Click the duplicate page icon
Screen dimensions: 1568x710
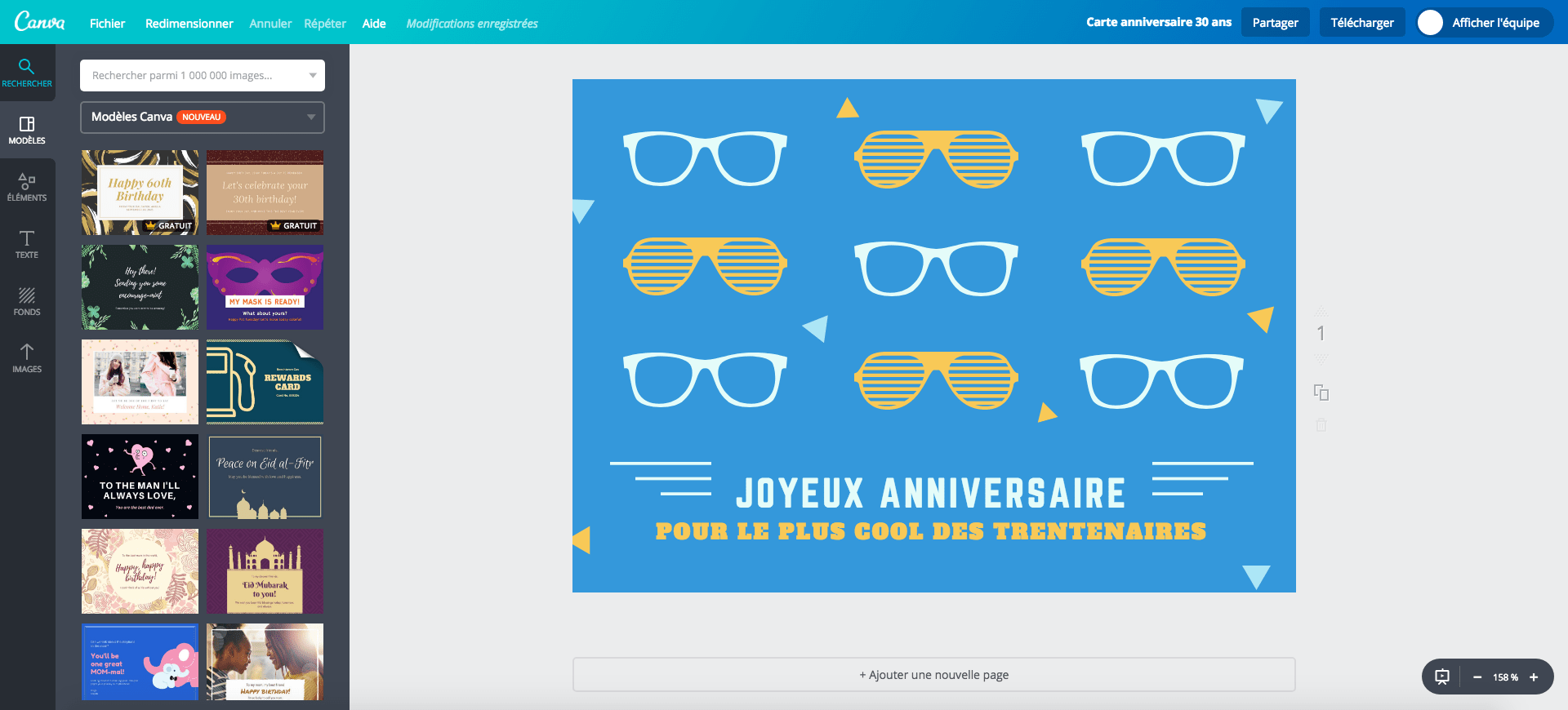click(1321, 393)
